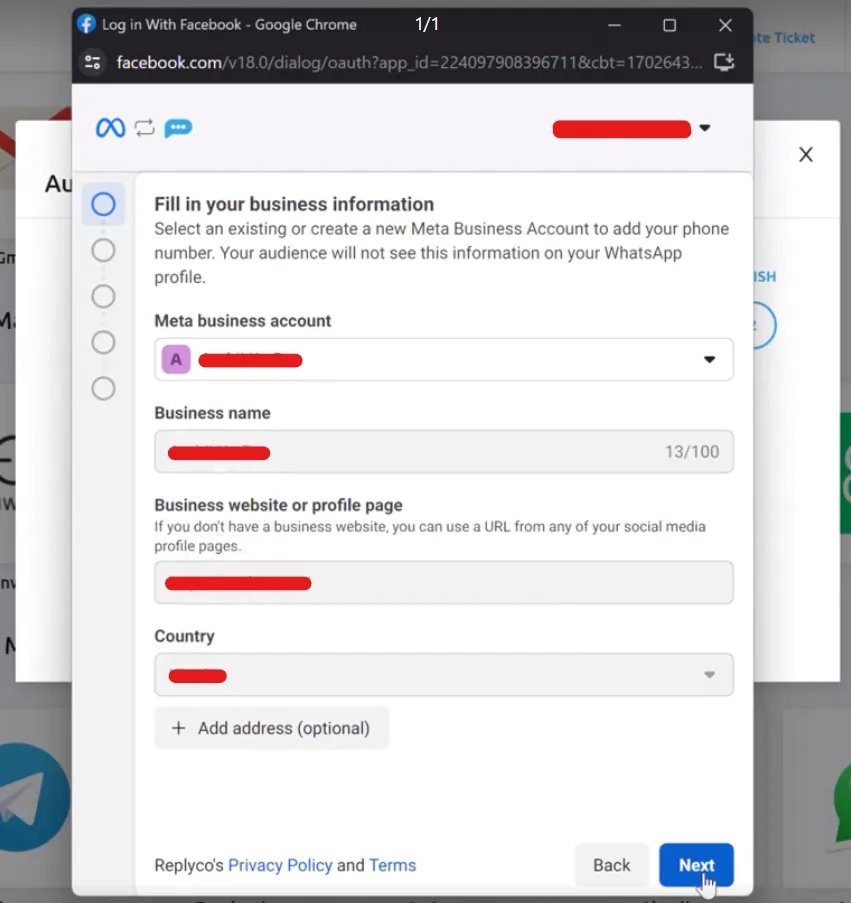
Task: Maximize the Chrome popup window
Action: [669, 25]
